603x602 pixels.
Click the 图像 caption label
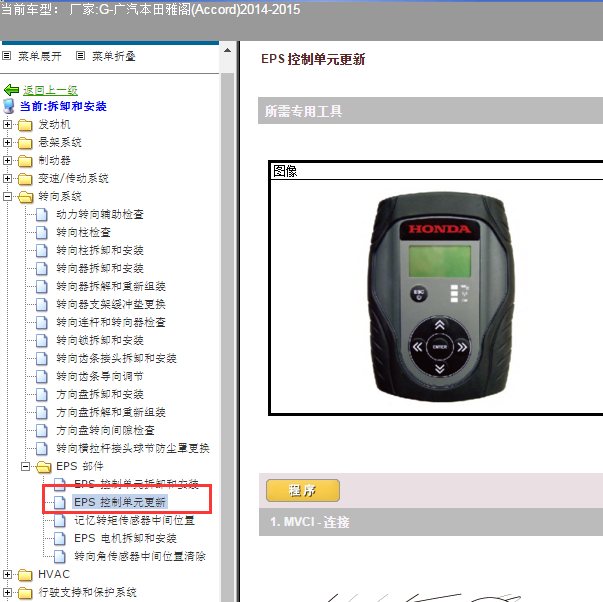click(x=285, y=171)
